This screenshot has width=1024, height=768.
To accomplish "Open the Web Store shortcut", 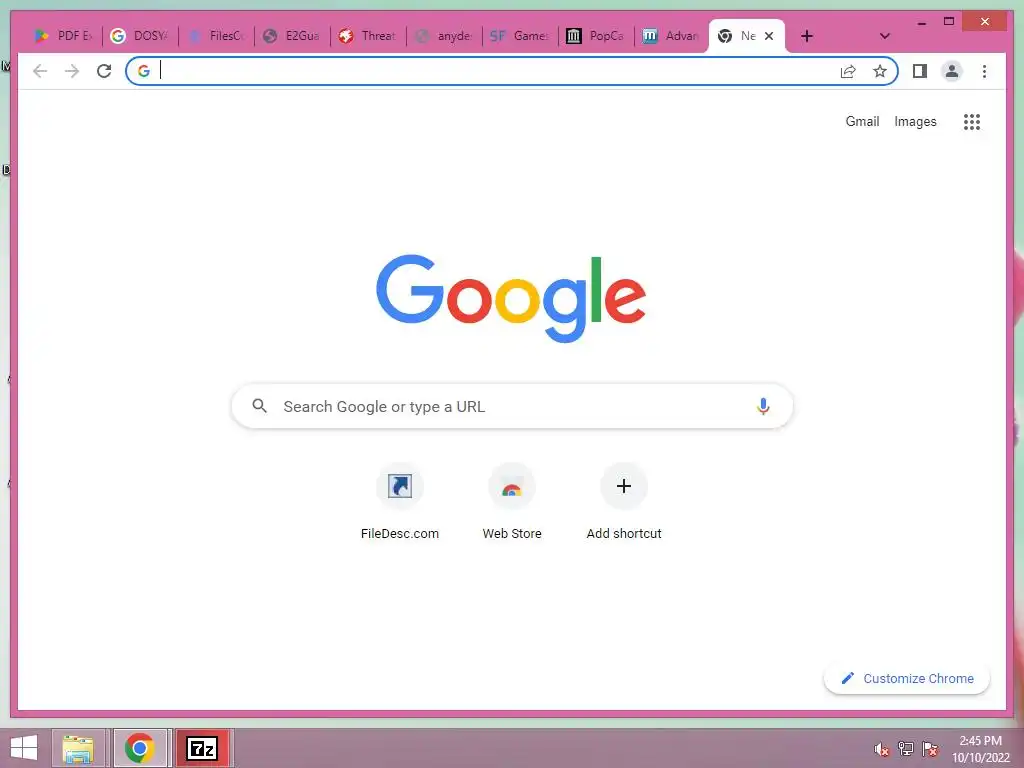I will pyautogui.click(x=512, y=502).
